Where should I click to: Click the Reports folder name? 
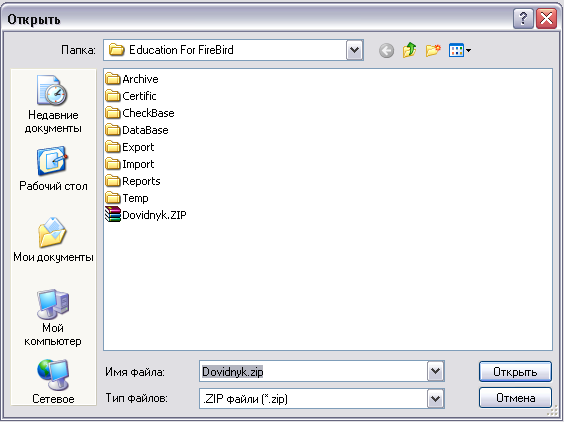(x=141, y=181)
